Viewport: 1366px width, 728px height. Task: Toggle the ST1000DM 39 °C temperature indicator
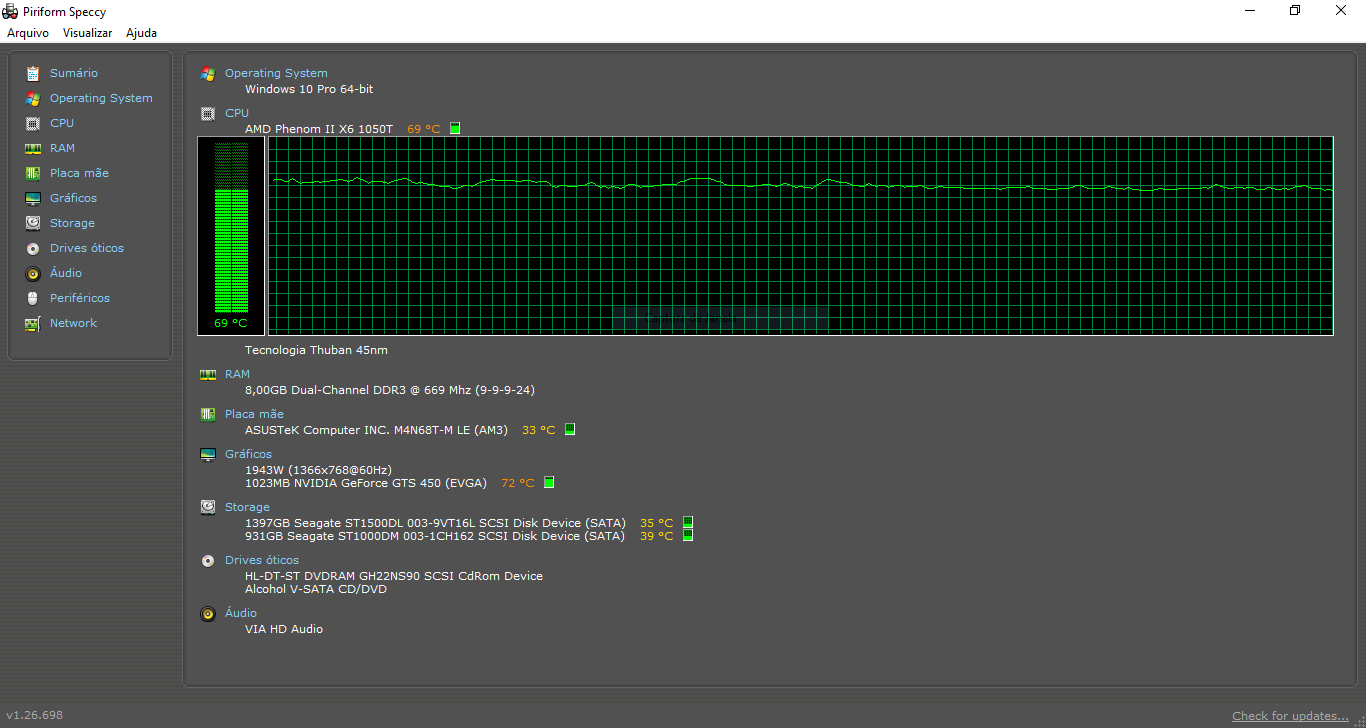(688, 535)
